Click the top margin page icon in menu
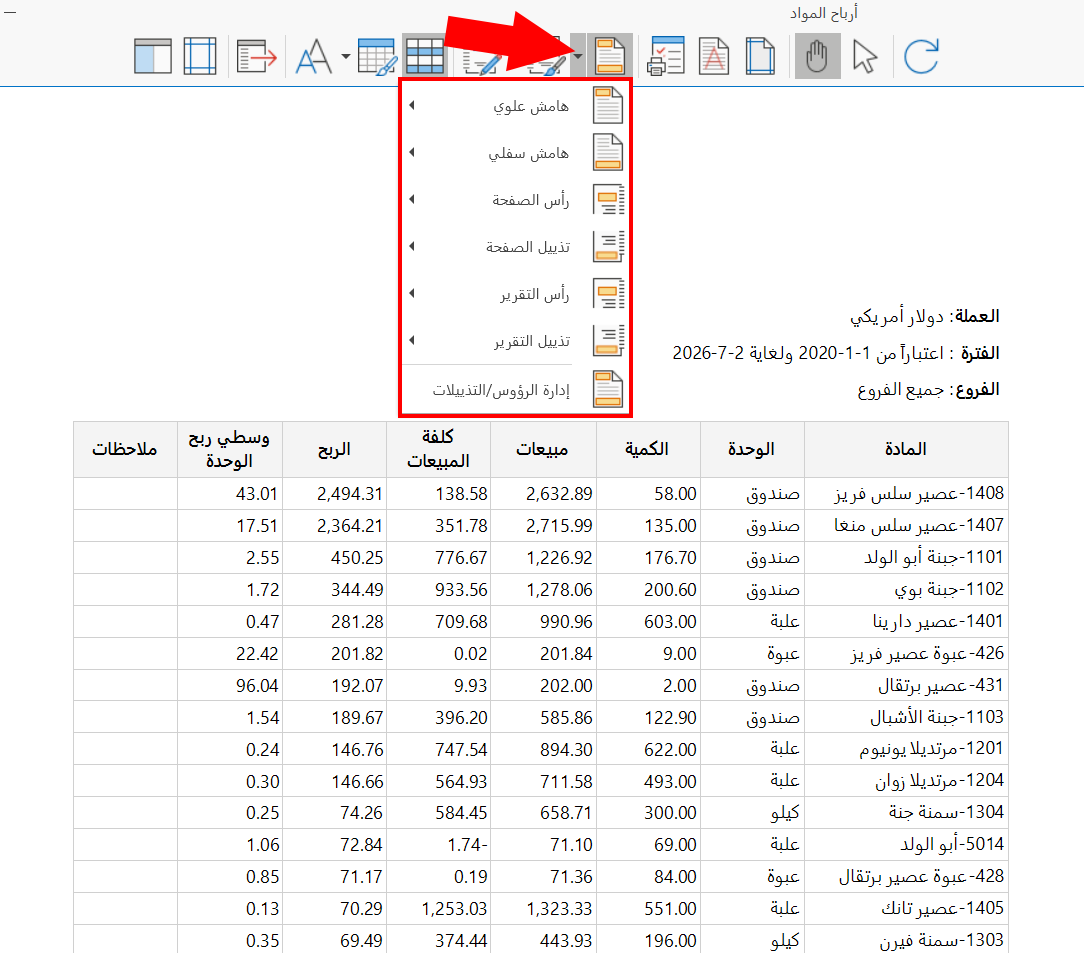This screenshot has width=1084, height=953. click(608, 106)
